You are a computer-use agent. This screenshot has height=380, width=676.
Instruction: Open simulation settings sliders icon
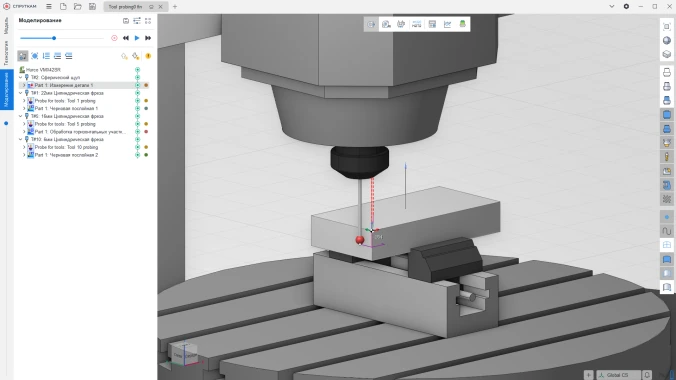pyautogui.click(x=137, y=21)
